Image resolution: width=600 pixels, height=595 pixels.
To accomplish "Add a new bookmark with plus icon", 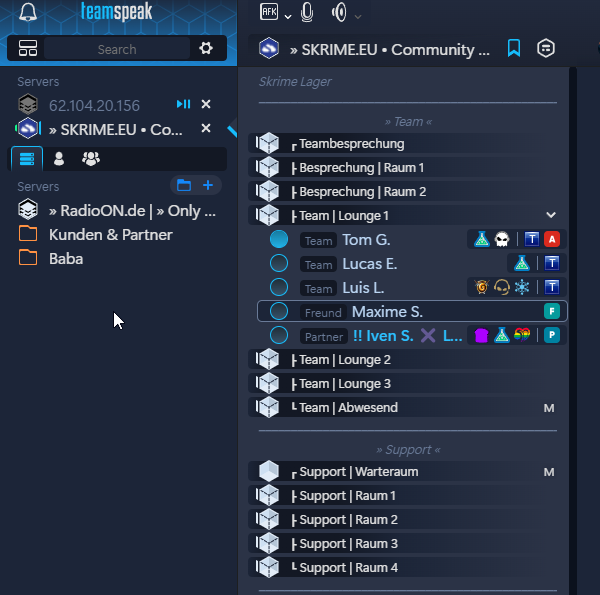I will point(208,185).
